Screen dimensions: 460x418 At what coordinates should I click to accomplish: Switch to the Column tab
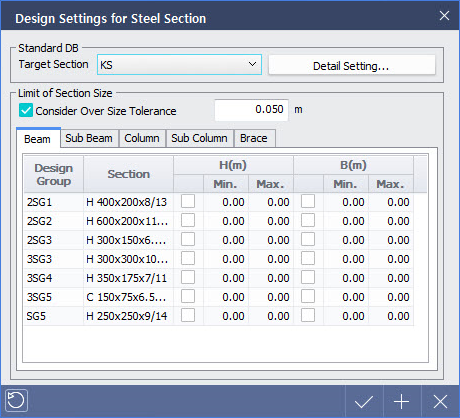point(142,138)
